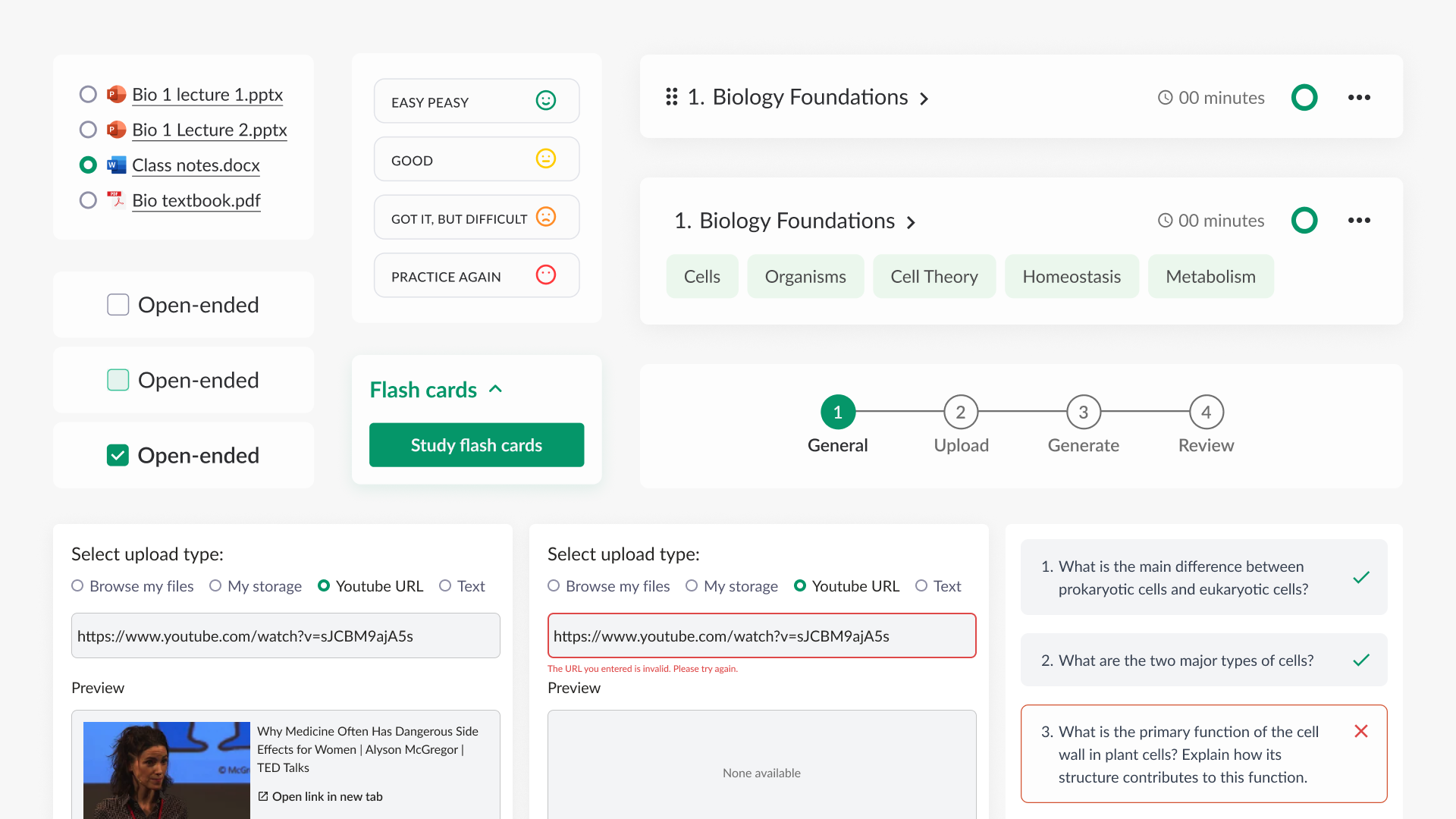Select the Bio textbook.pdf radio button
Image resolution: width=1456 pixels, height=819 pixels.
coord(88,200)
